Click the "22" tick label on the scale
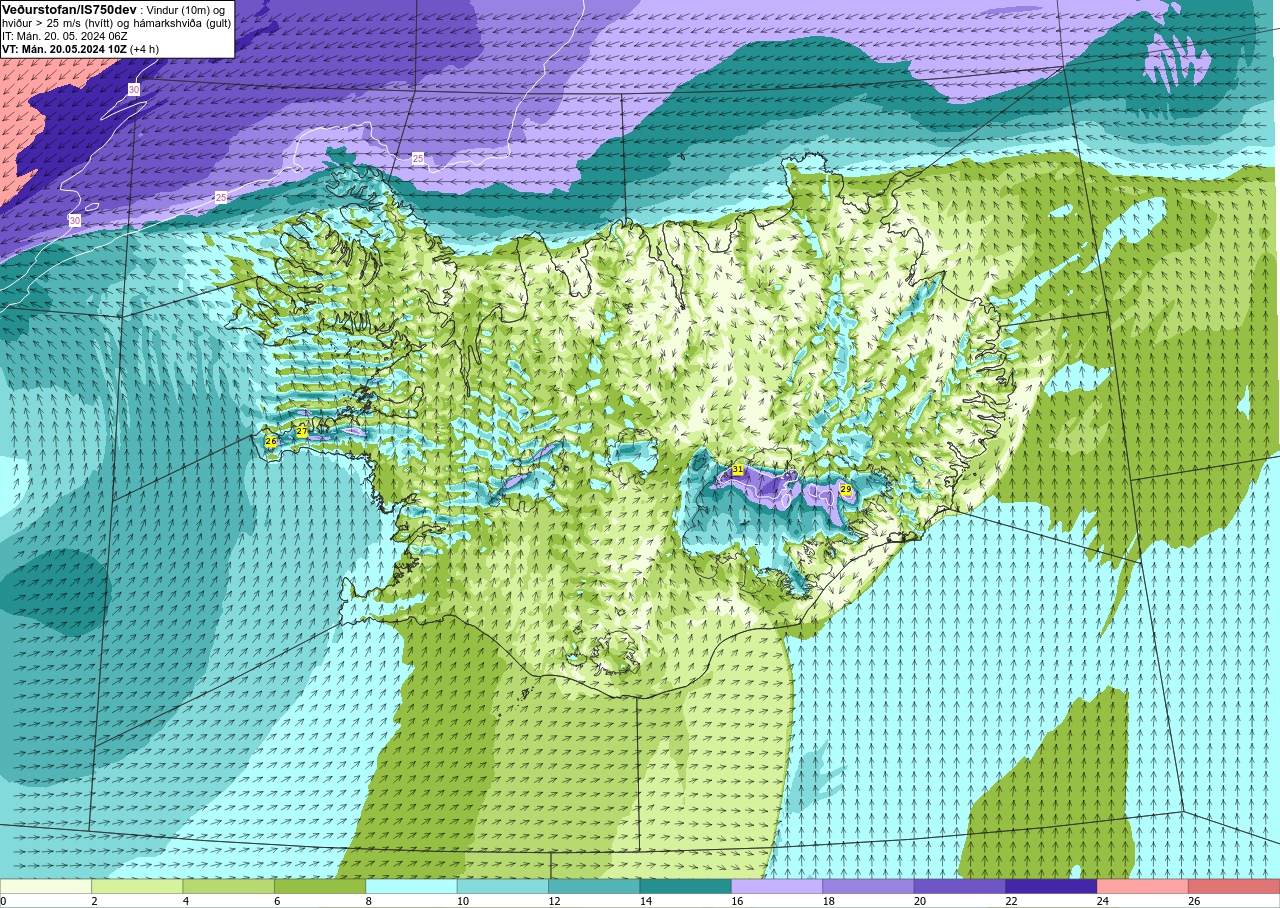The width and height of the screenshot is (1280, 908). (1012, 901)
